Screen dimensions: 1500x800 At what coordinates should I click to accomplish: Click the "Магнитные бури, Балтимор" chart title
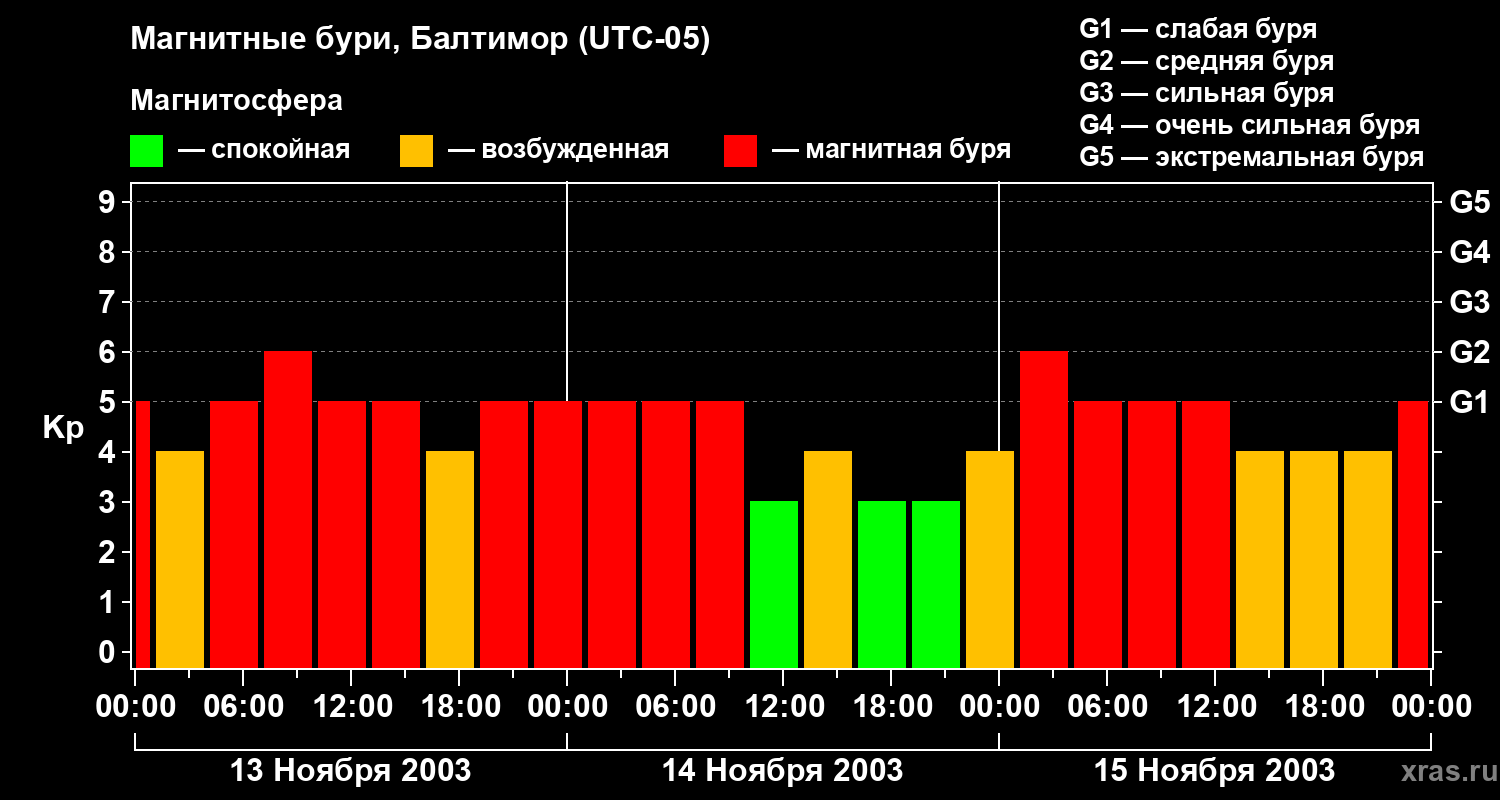420,40
